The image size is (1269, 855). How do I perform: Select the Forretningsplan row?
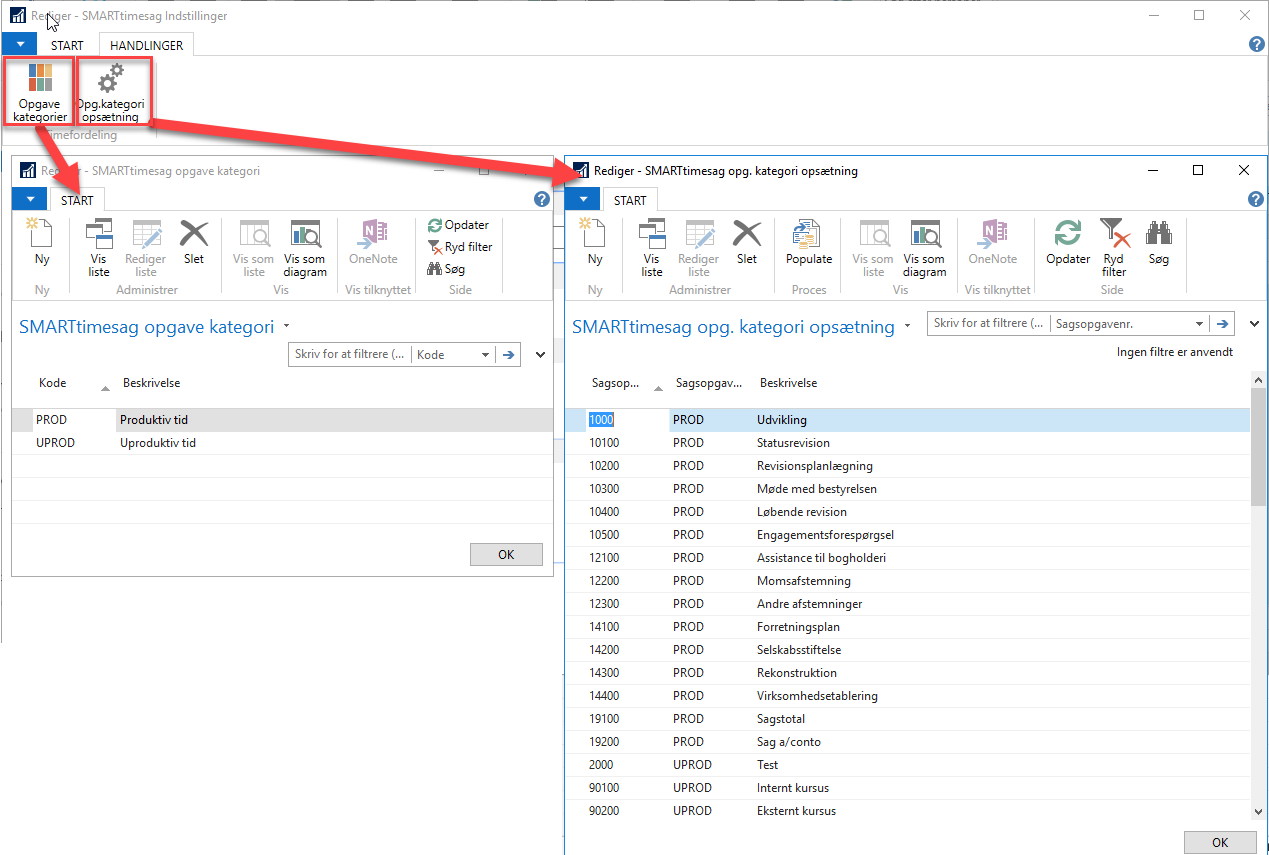click(908, 627)
